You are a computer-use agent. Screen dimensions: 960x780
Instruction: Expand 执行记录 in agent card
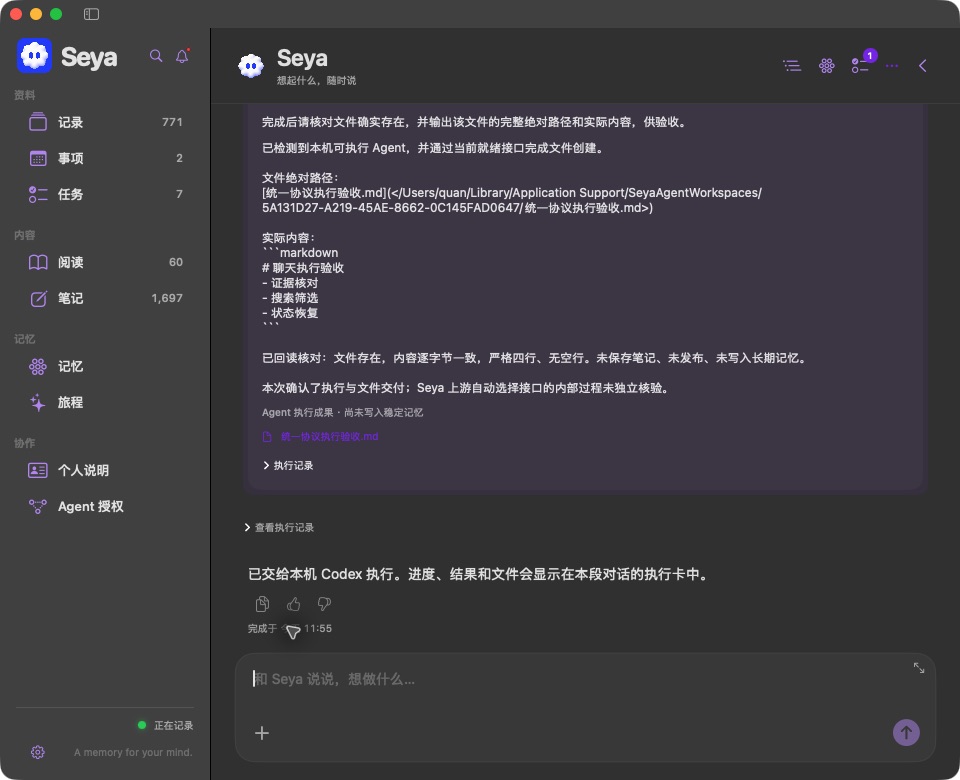288,465
